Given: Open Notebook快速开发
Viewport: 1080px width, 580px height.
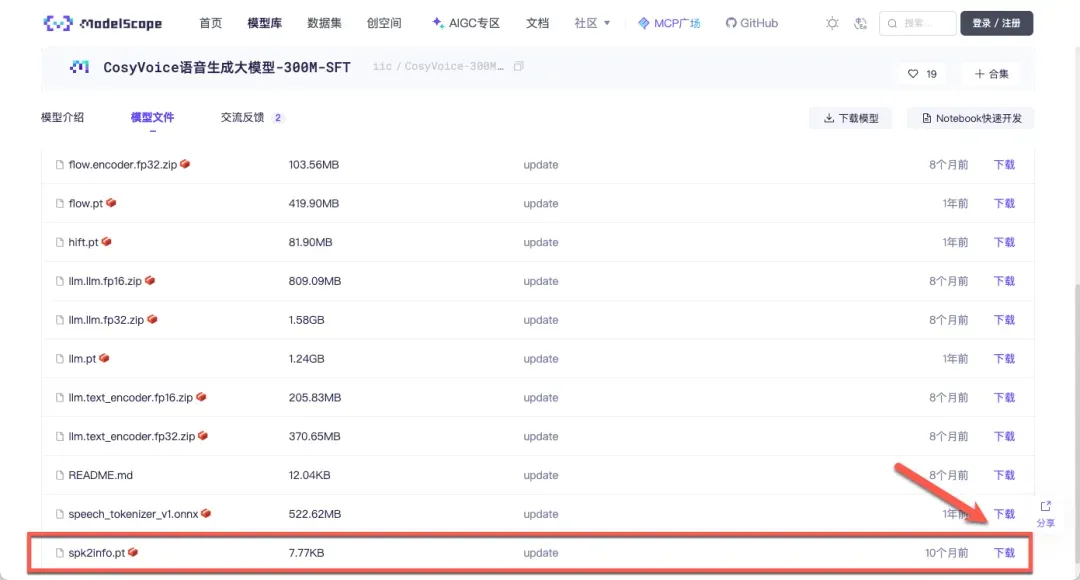Looking at the screenshot, I should click(971, 118).
